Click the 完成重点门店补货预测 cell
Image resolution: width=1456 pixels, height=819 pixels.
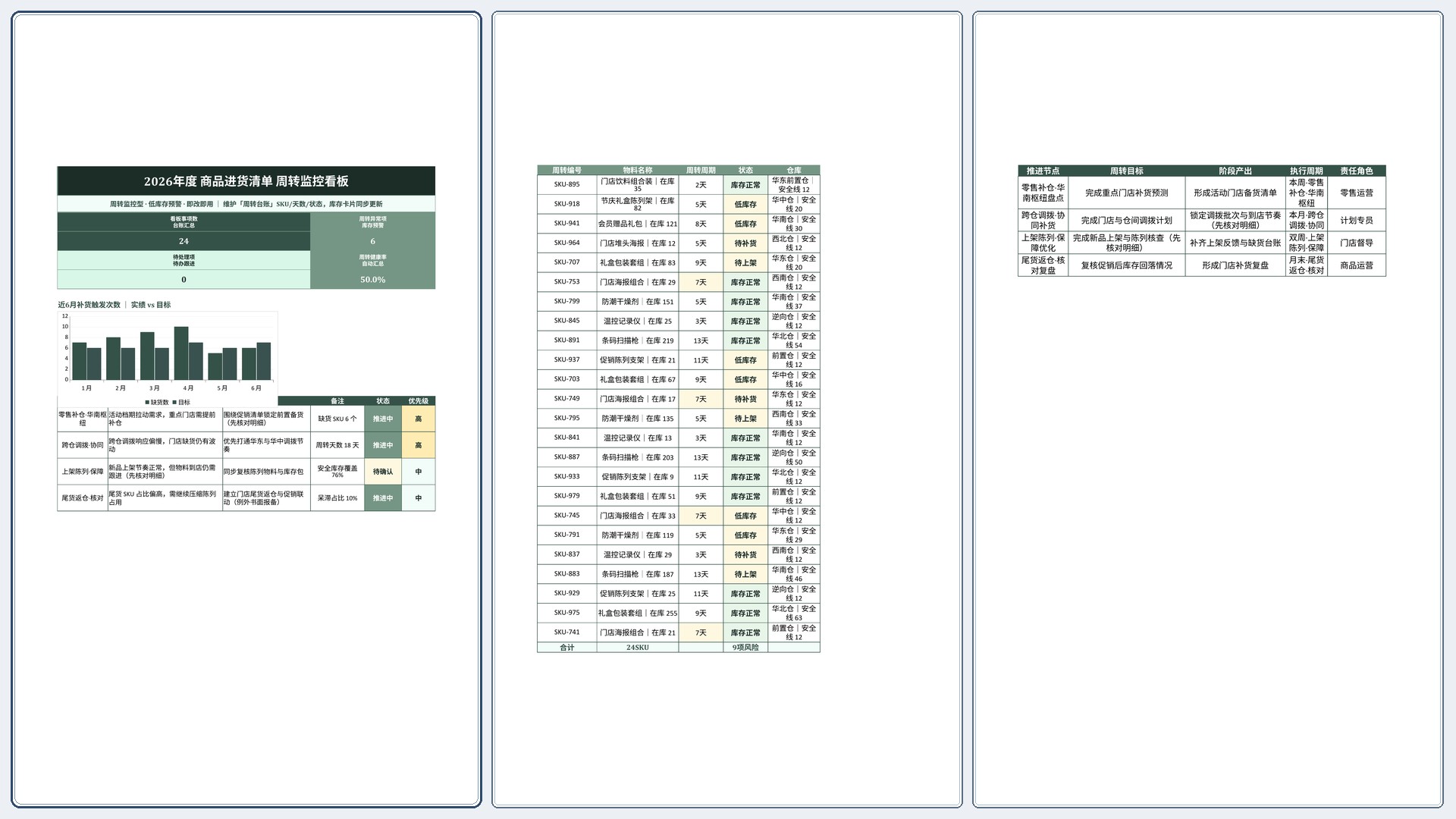point(1127,193)
